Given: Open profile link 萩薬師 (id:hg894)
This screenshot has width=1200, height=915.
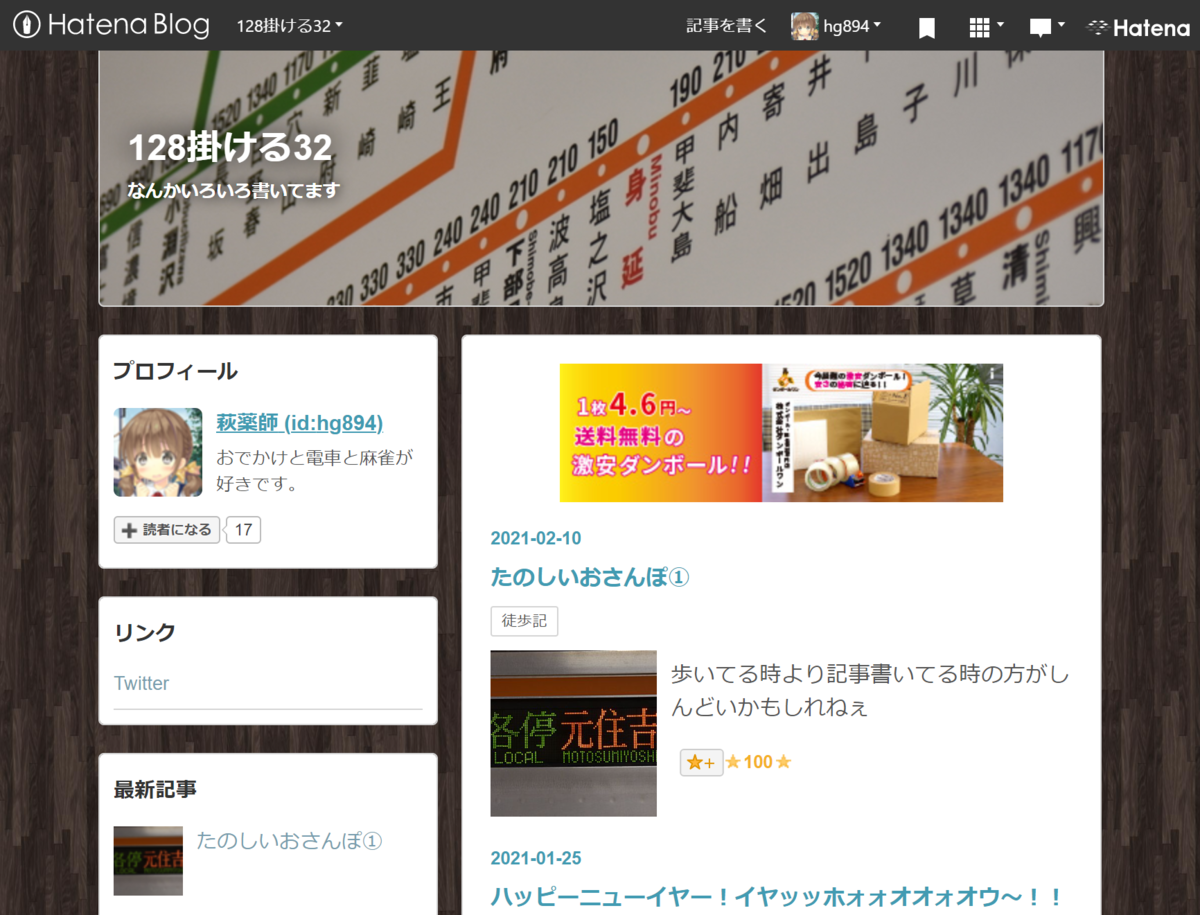Looking at the screenshot, I should point(299,423).
